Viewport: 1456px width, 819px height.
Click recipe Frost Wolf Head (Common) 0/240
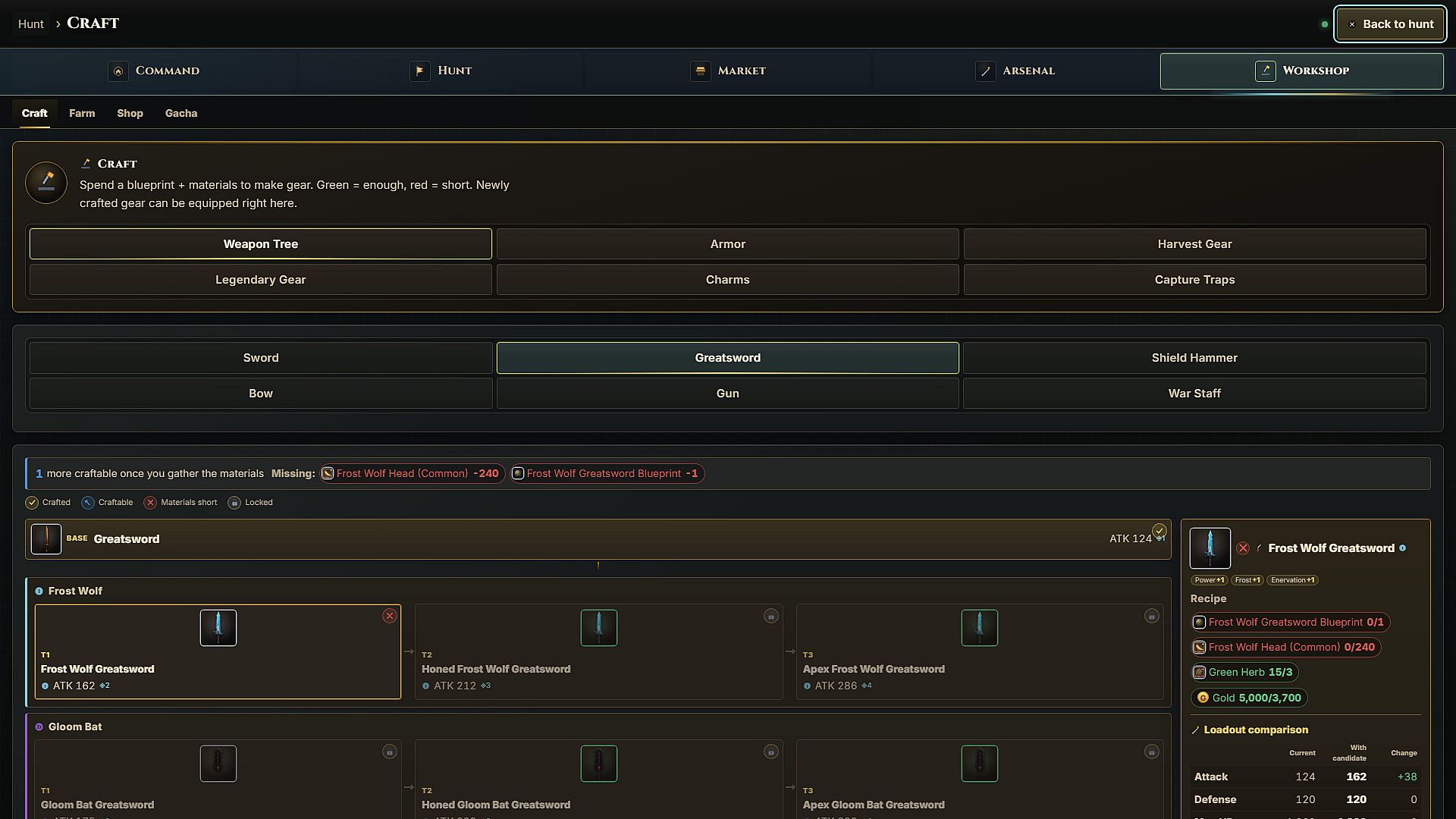tap(1285, 648)
